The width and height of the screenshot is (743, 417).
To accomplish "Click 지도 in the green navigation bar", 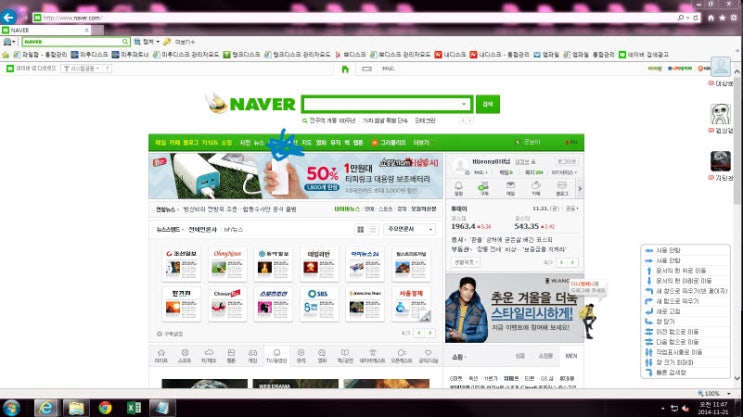I will [307, 143].
